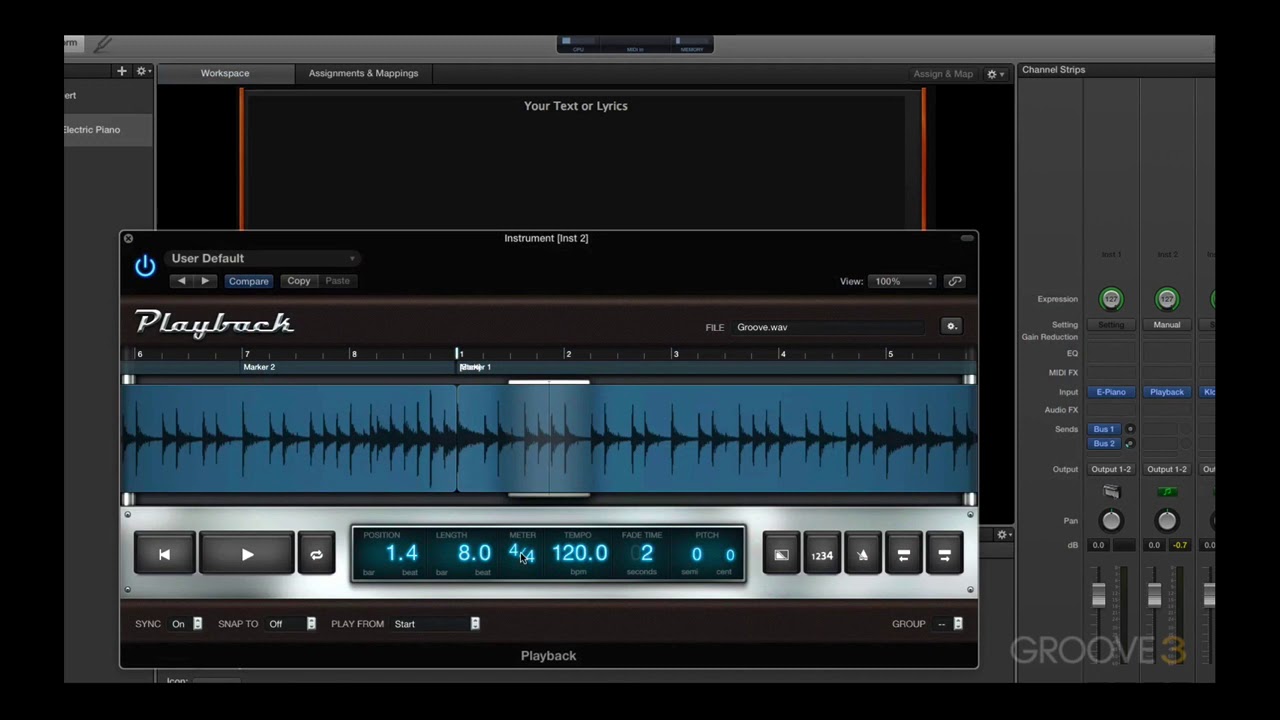Go to next preset arrow
This screenshot has height=720, width=1280.
(205, 281)
